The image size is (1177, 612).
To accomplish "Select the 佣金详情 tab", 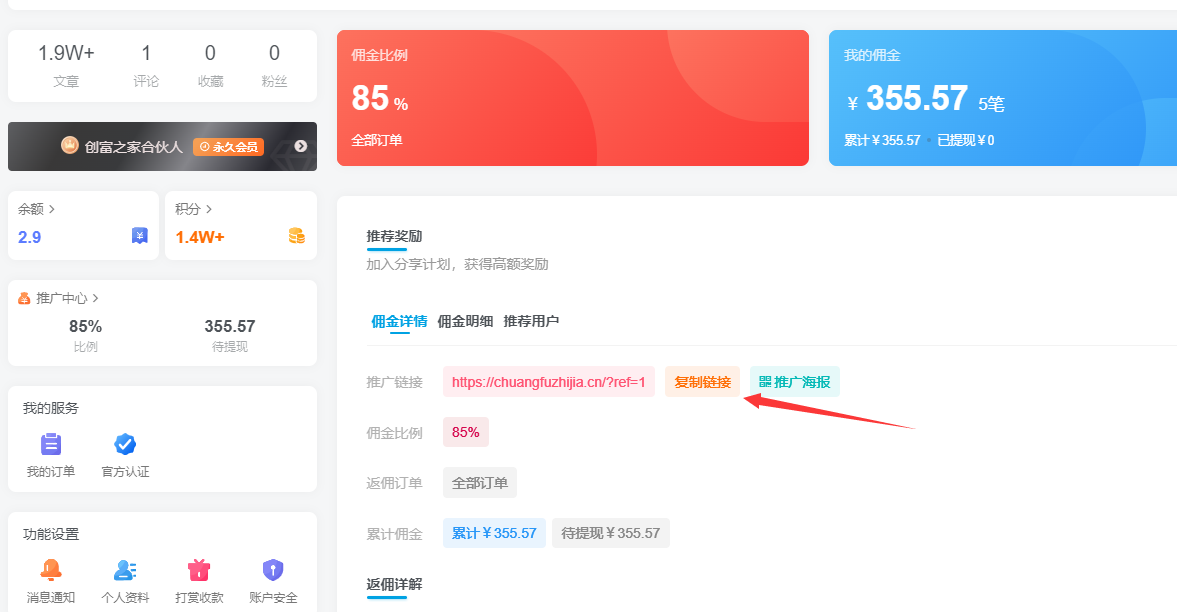I will 399,321.
